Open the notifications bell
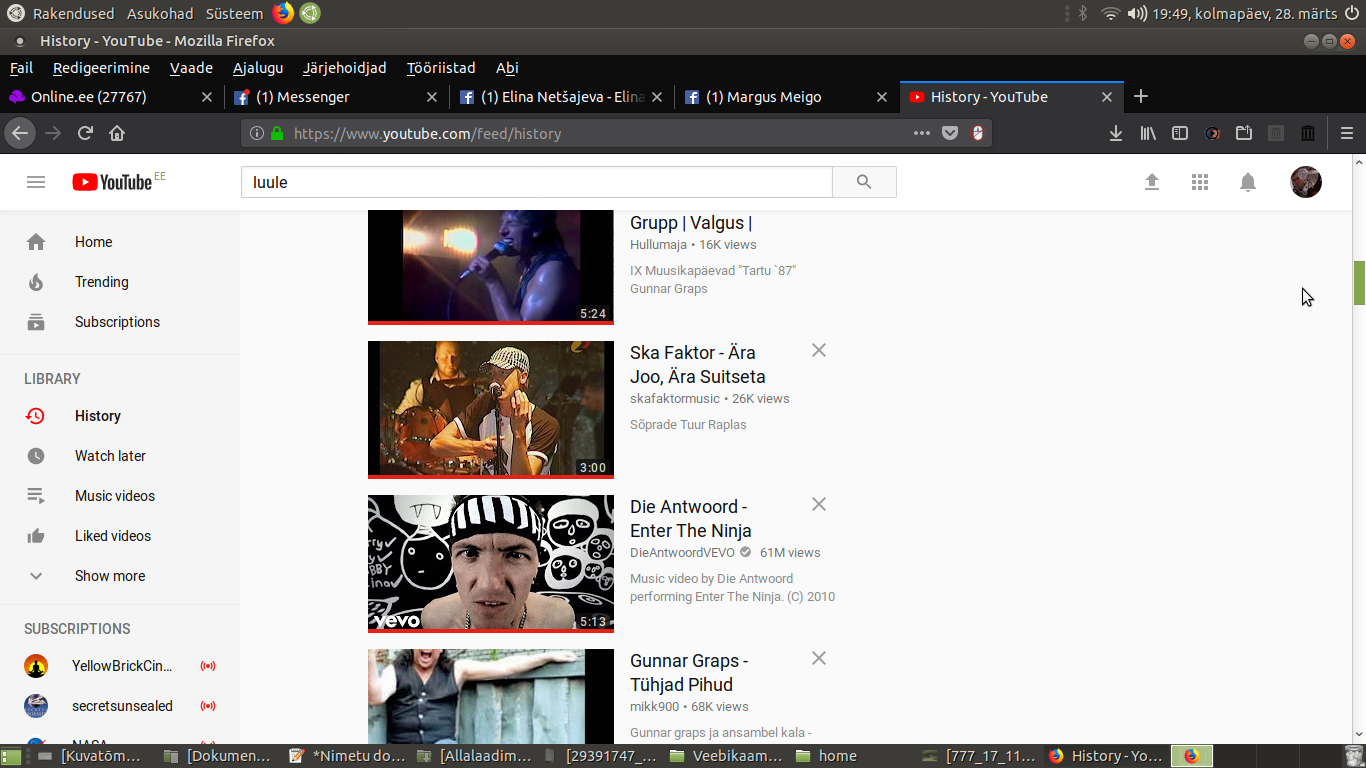The image size is (1366, 768). point(1248,182)
